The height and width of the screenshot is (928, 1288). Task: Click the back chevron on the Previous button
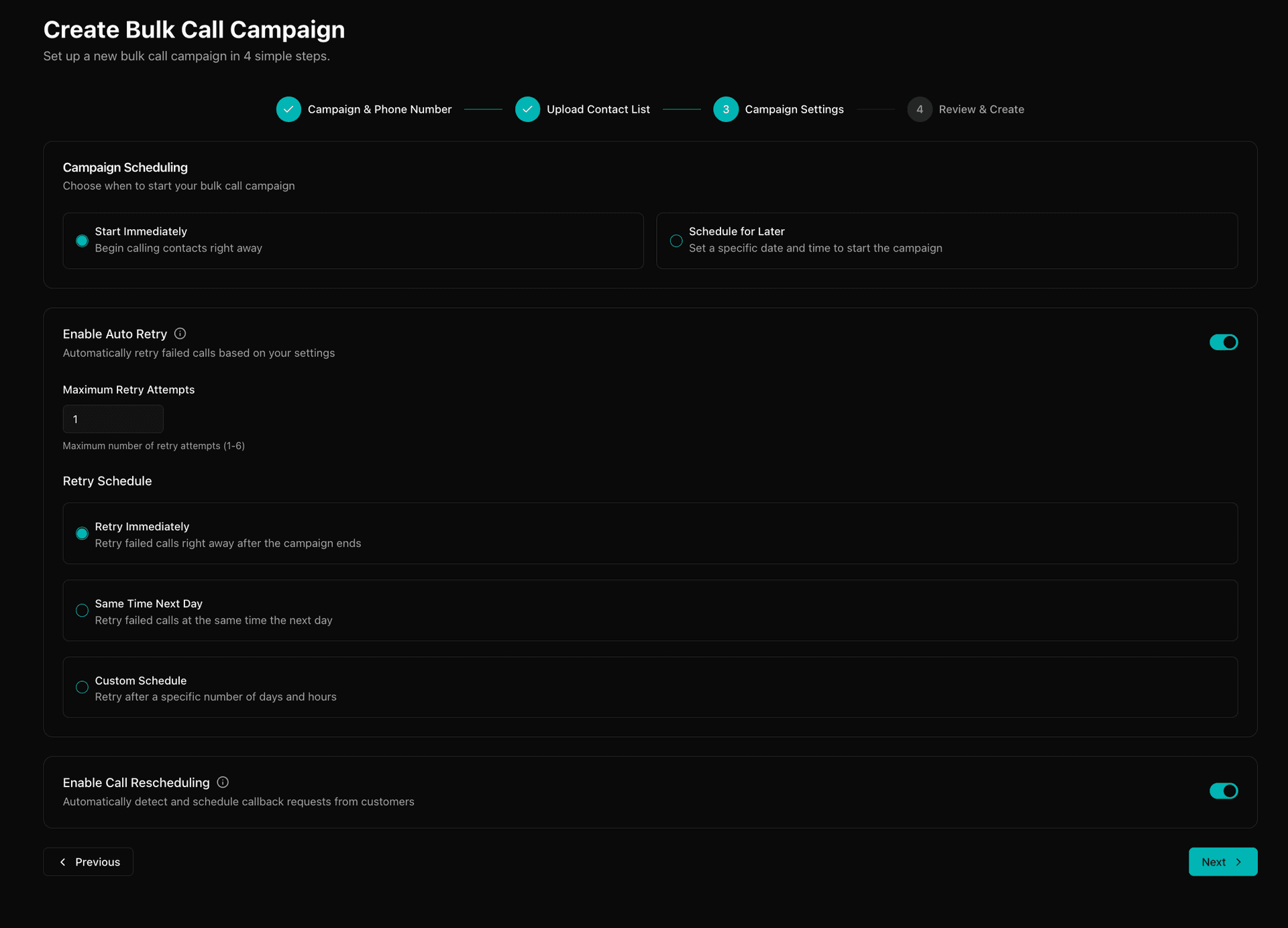[x=62, y=862]
